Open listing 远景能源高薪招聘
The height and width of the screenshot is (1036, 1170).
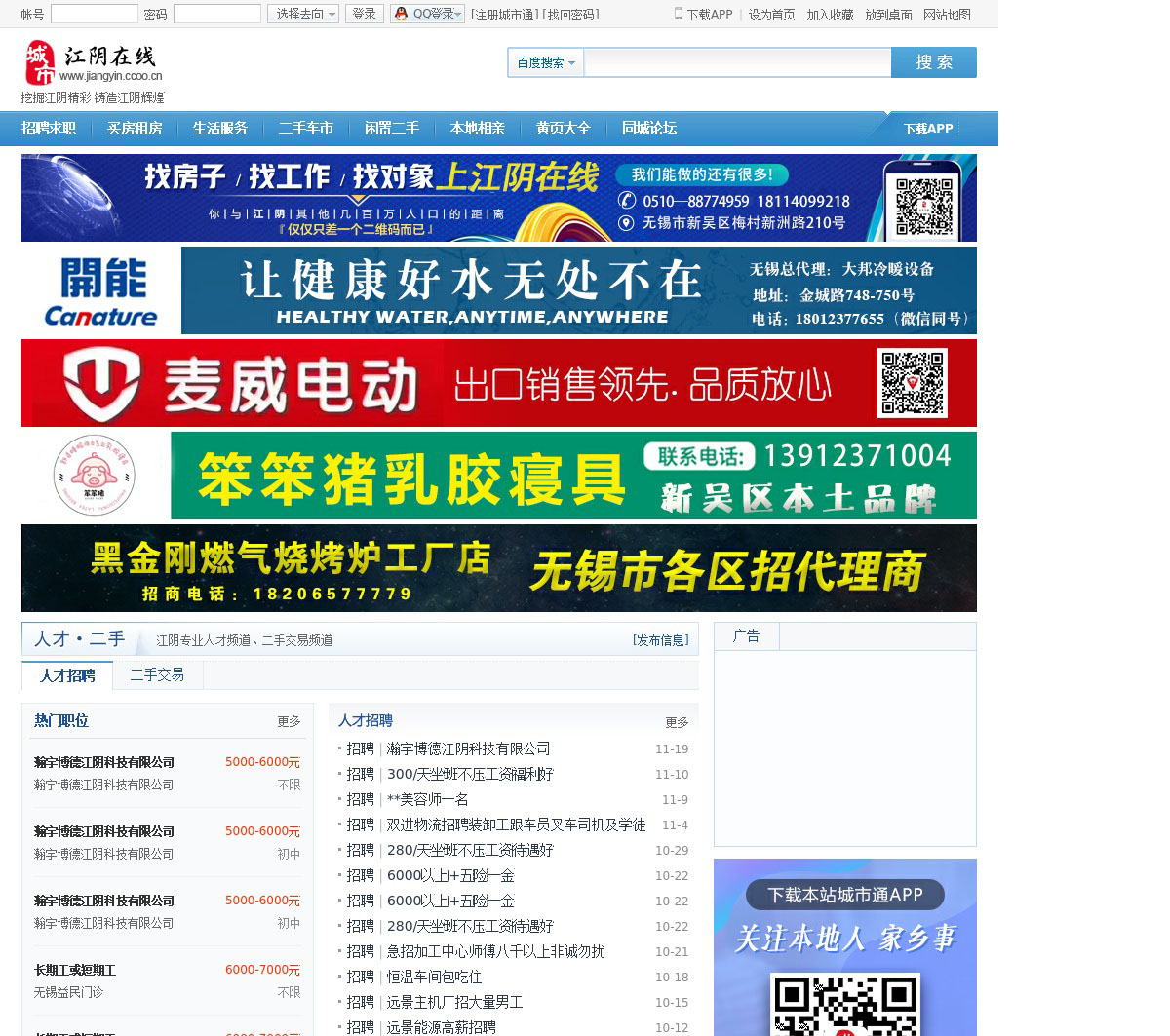[441, 1027]
